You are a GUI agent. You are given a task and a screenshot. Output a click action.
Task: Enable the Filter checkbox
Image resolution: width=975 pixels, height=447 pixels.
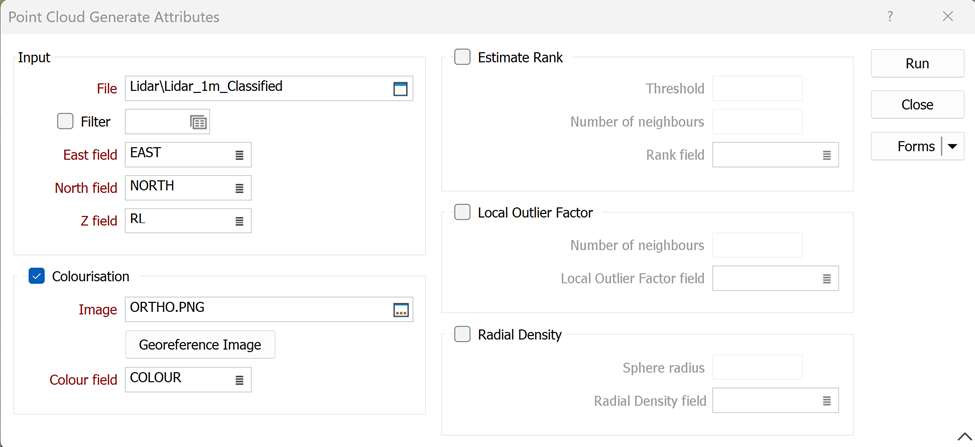[x=66, y=121]
